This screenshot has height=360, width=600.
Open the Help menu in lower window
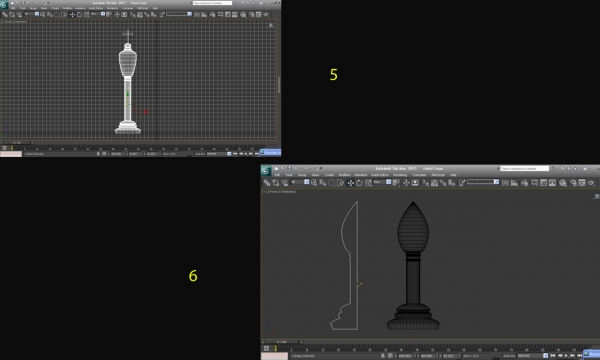[453, 175]
